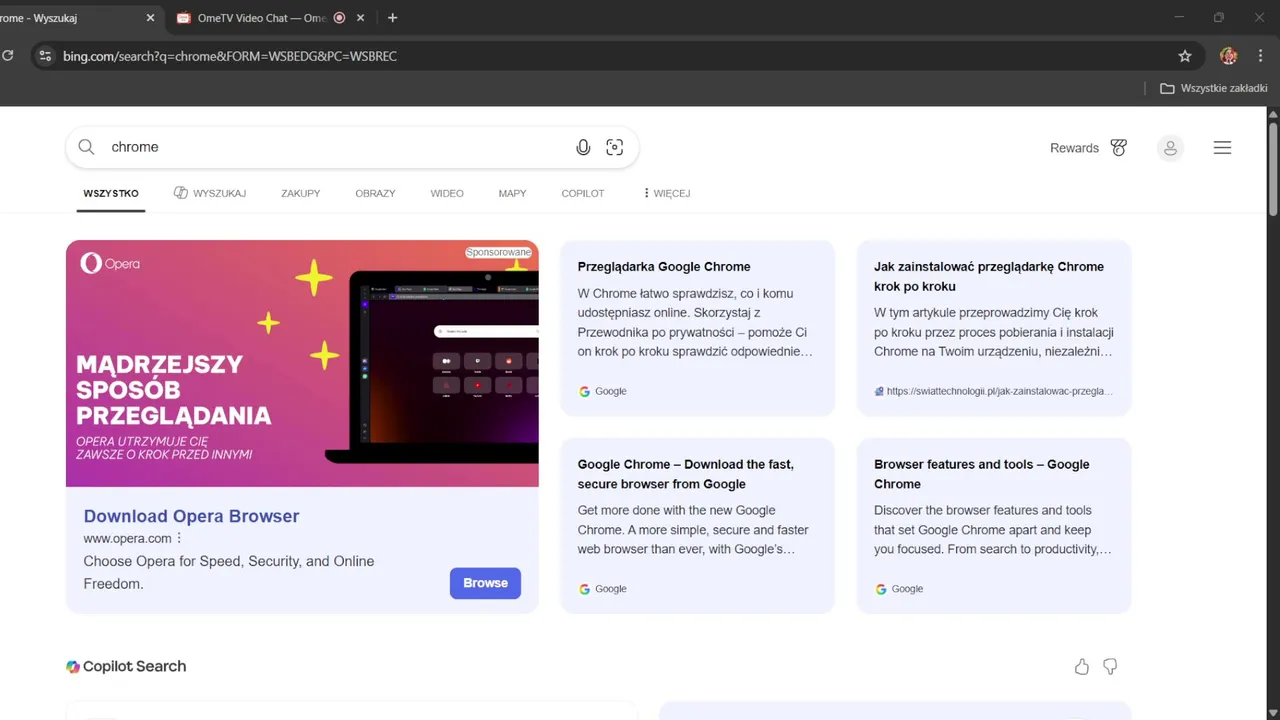Switch to the Obrazy tab
This screenshot has height=720, width=1280.
click(x=375, y=193)
